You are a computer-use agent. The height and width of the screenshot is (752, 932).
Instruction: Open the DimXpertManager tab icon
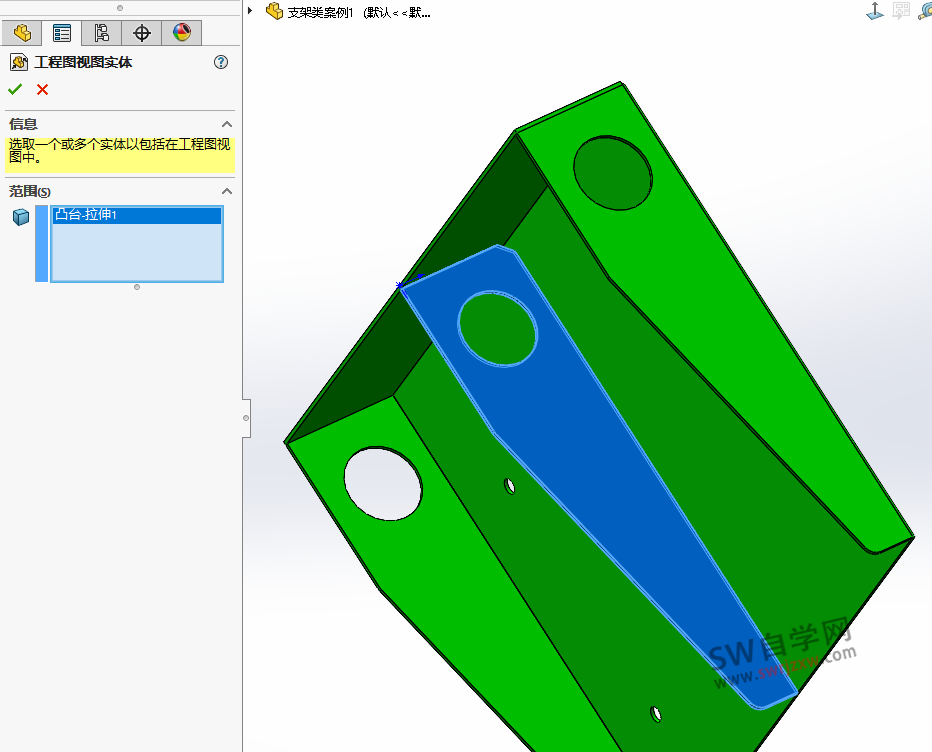pos(141,32)
